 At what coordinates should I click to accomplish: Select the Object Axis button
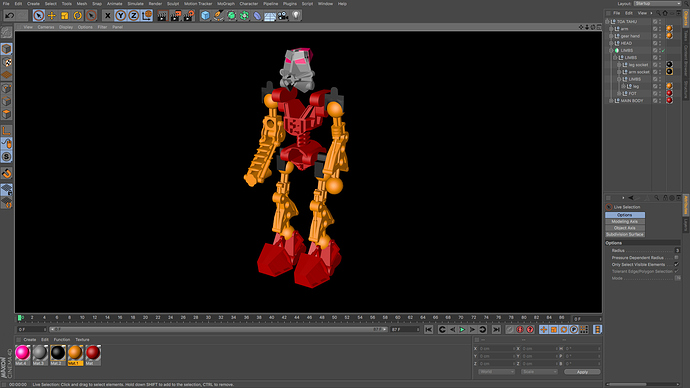(625, 228)
